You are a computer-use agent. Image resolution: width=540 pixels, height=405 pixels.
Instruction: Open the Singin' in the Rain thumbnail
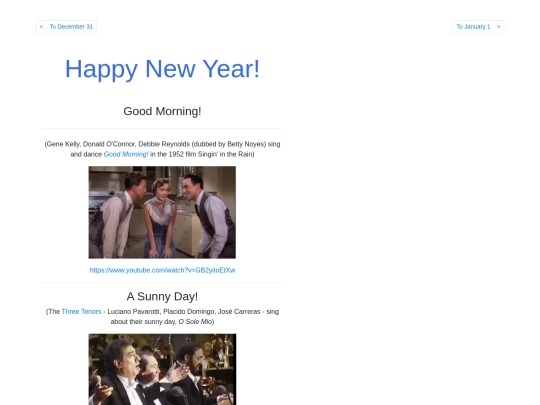pyautogui.click(x=162, y=212)
